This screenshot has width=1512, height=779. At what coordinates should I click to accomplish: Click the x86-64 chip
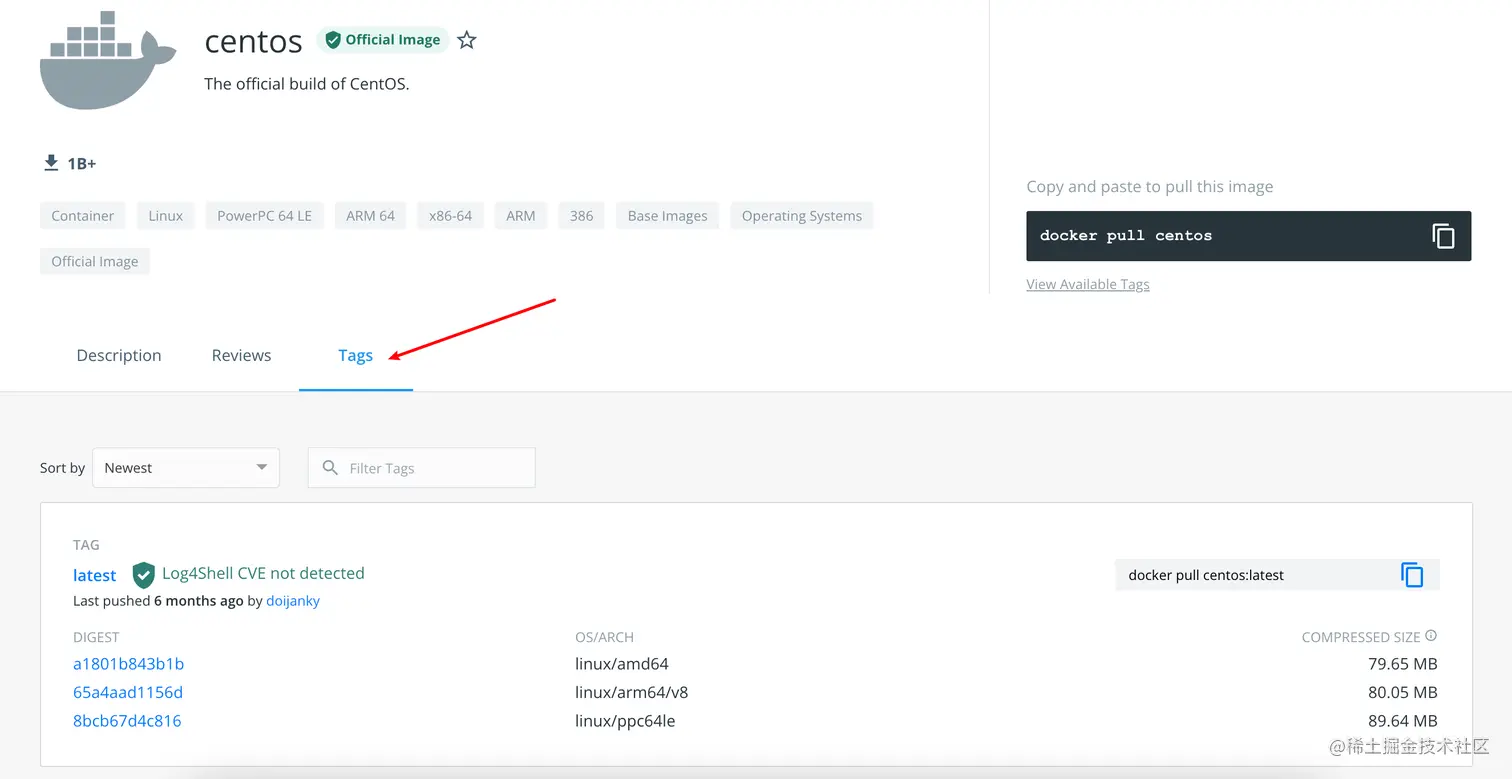[x=451, y=215]
